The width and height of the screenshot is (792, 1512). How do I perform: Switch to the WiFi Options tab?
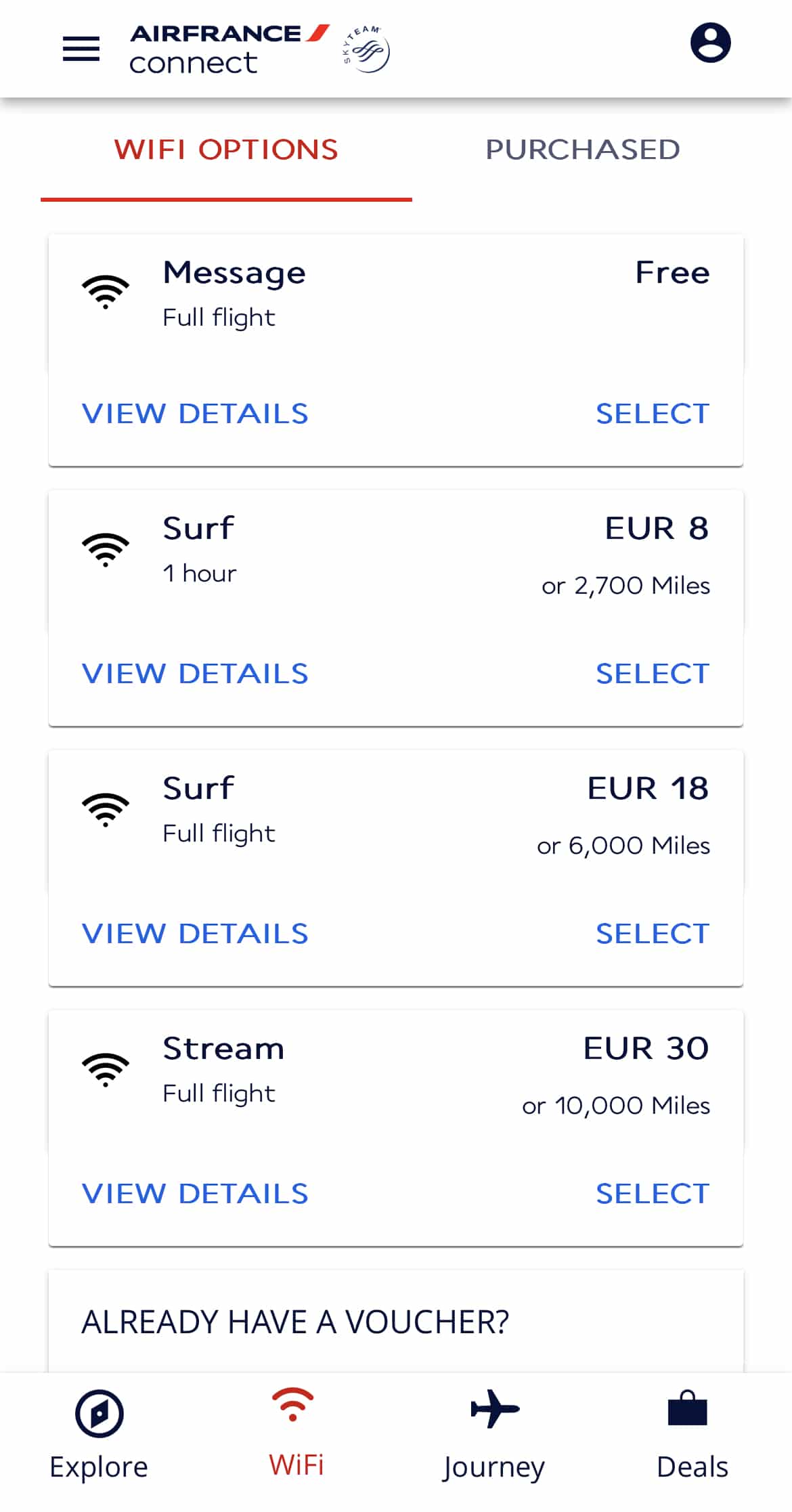tap(226, 150)
